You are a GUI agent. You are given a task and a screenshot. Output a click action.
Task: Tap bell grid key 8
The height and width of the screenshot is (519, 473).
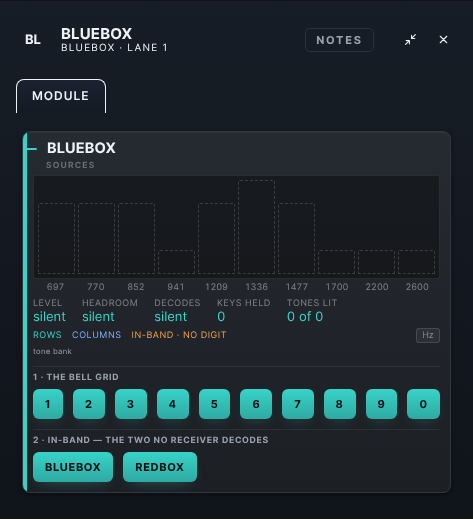[x=339, y=404]
